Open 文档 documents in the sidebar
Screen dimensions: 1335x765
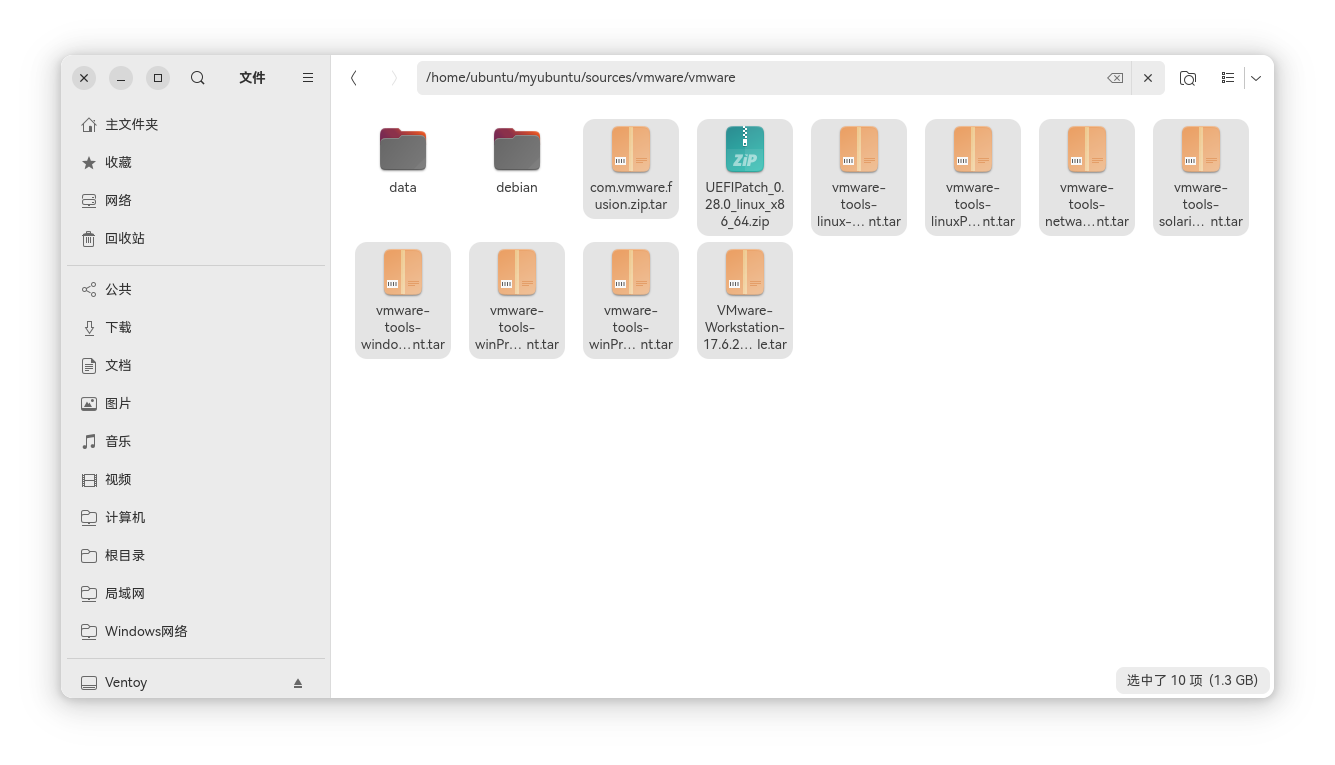click(196, 366)
